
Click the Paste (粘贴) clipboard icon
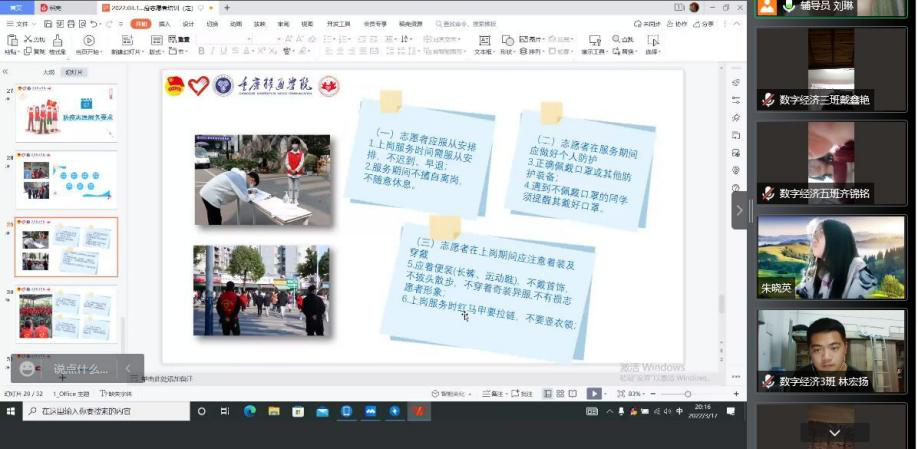pos(10,41)
